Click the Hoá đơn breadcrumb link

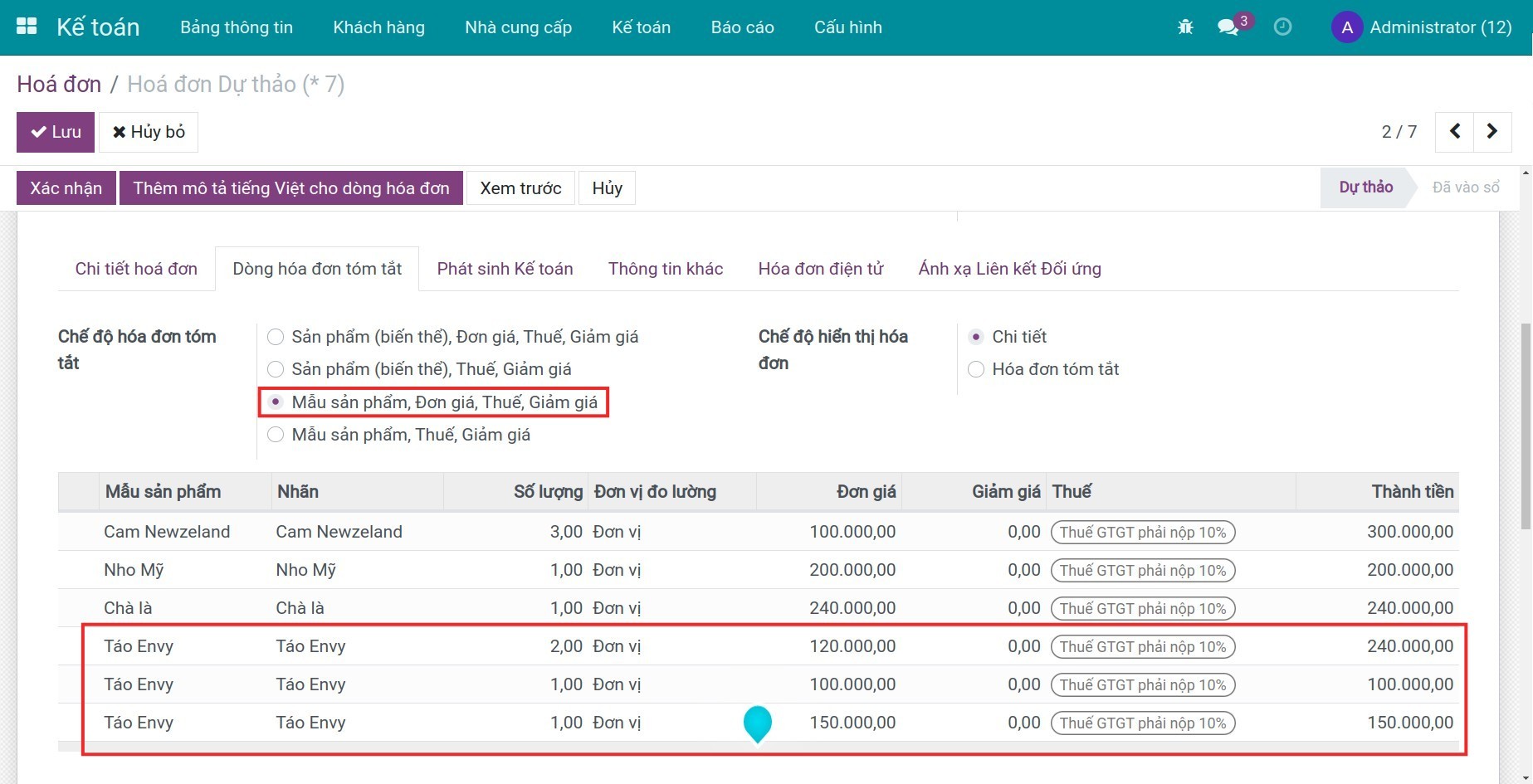coord(59,85)
